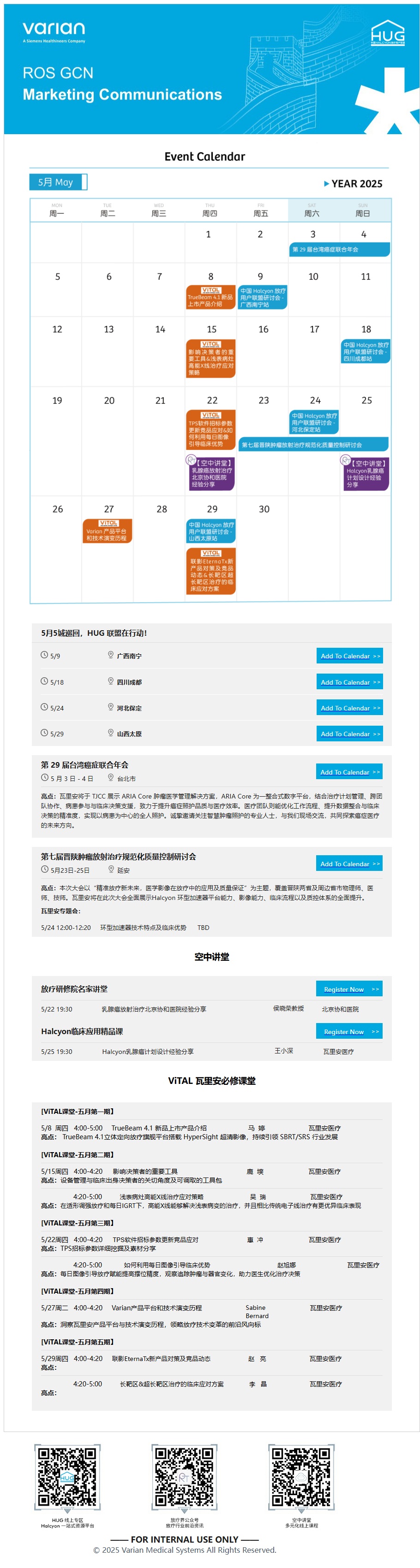Register Now for 放疗研修院名家讲堂
Viewport: 420px width, 1568px height.
pyautogui.click(x=349, y=989)
